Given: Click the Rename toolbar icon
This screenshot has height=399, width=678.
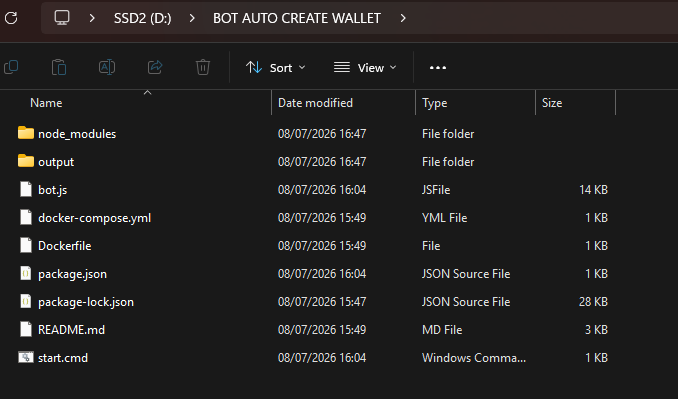Looking at the screenshot, I should pos(107,67).
